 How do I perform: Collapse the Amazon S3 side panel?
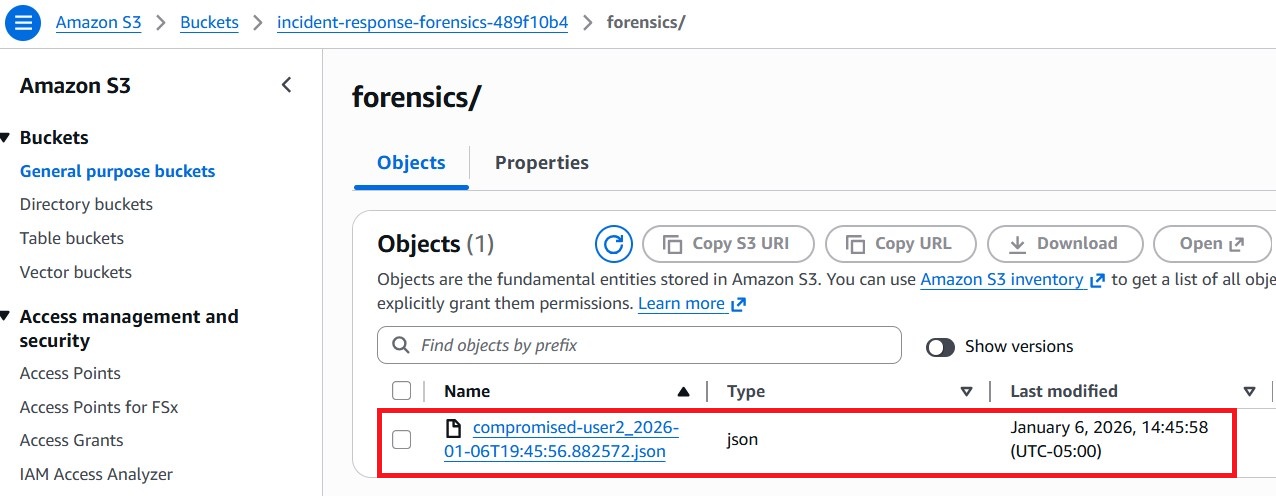287,85
